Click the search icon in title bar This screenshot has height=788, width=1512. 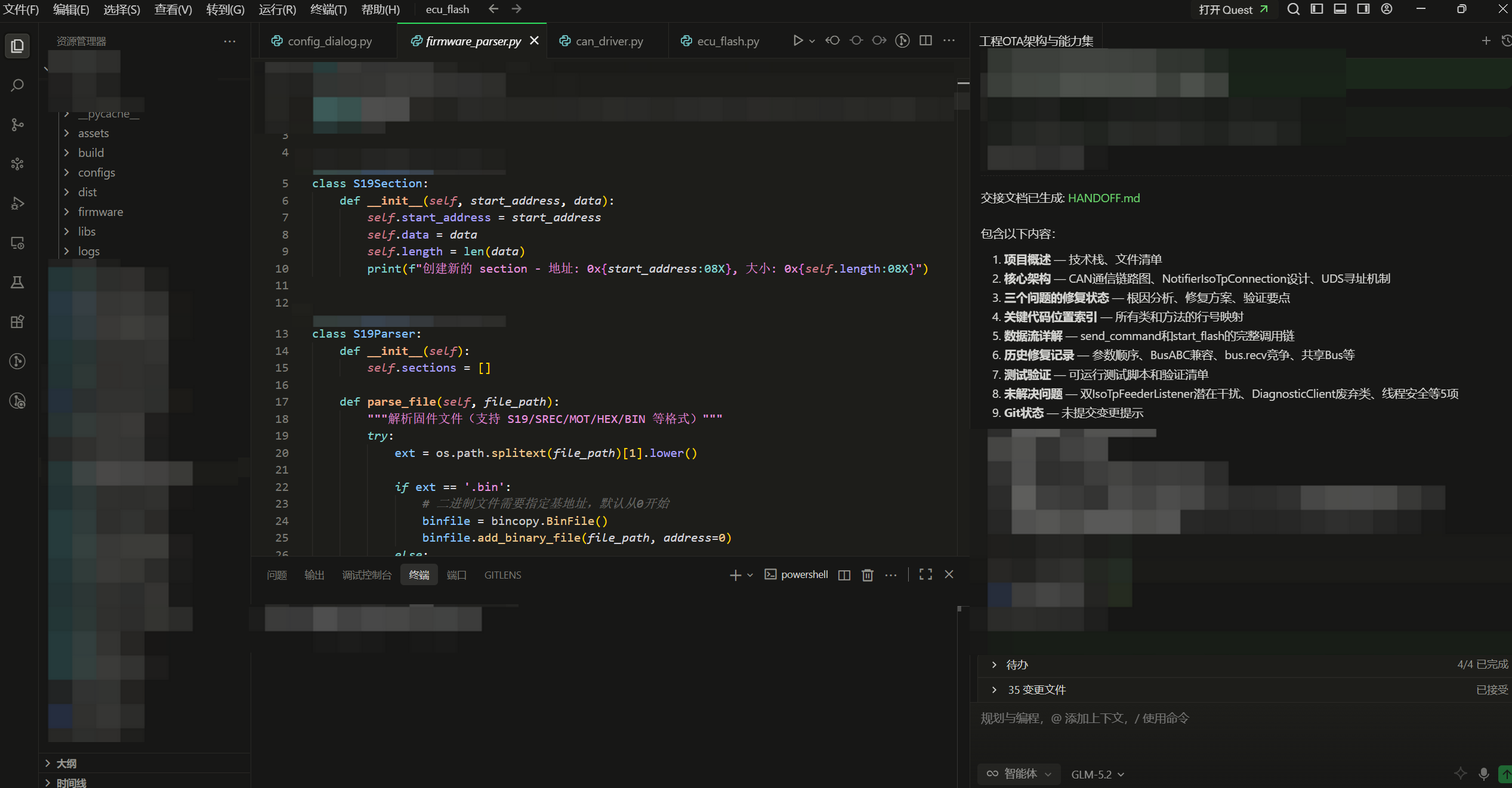(1293, 9)
